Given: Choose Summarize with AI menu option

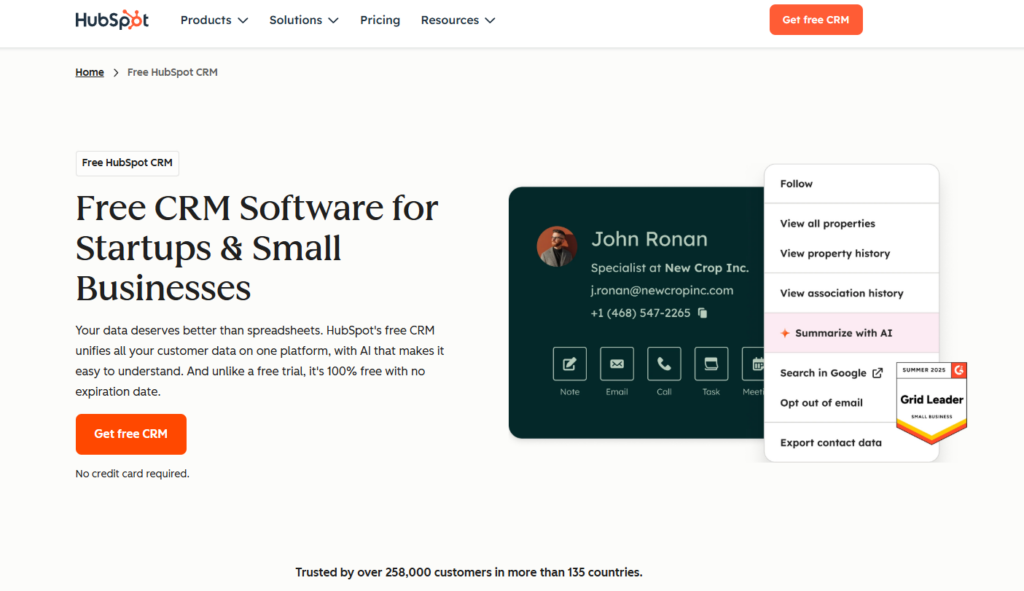Looking at the screenshot, I should tap(843, 333).
